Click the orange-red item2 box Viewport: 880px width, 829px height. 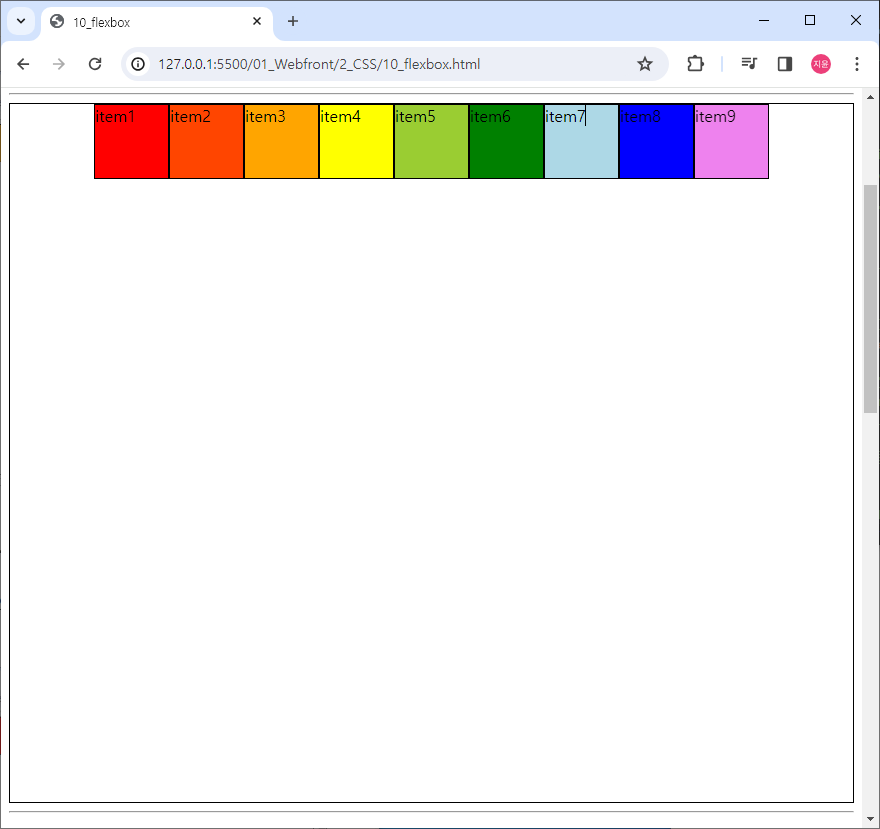207,141
